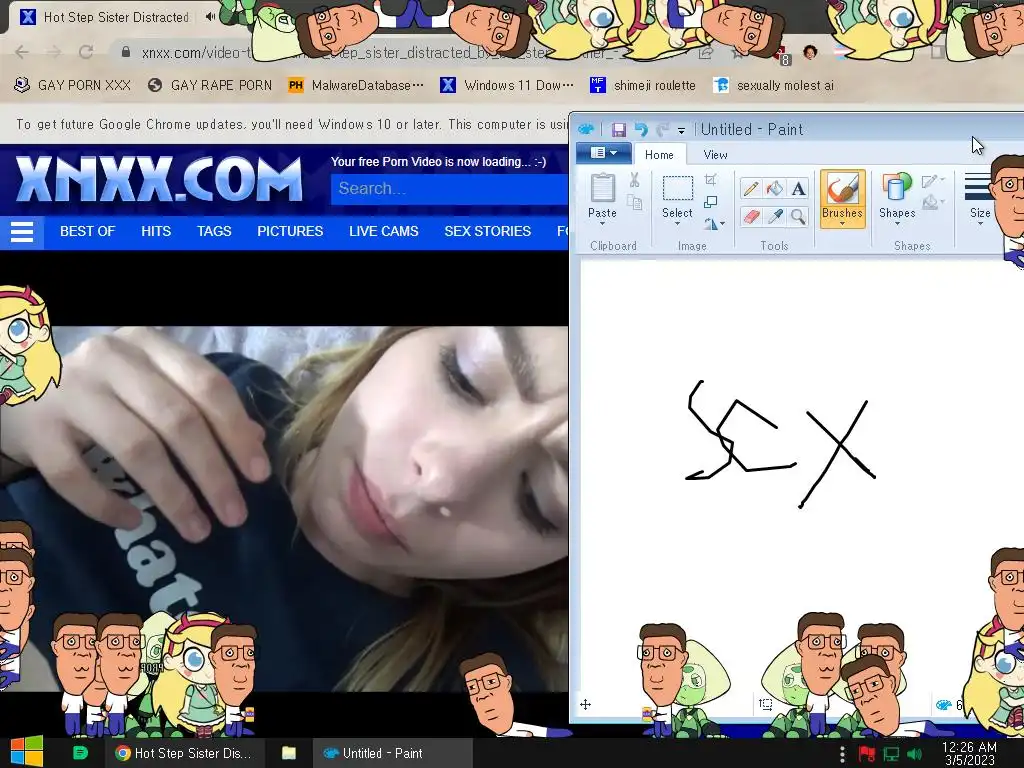Open the taskbar clock showing 12:26 AM
The height and width of the screenshot is (768, 1024).
969,754
